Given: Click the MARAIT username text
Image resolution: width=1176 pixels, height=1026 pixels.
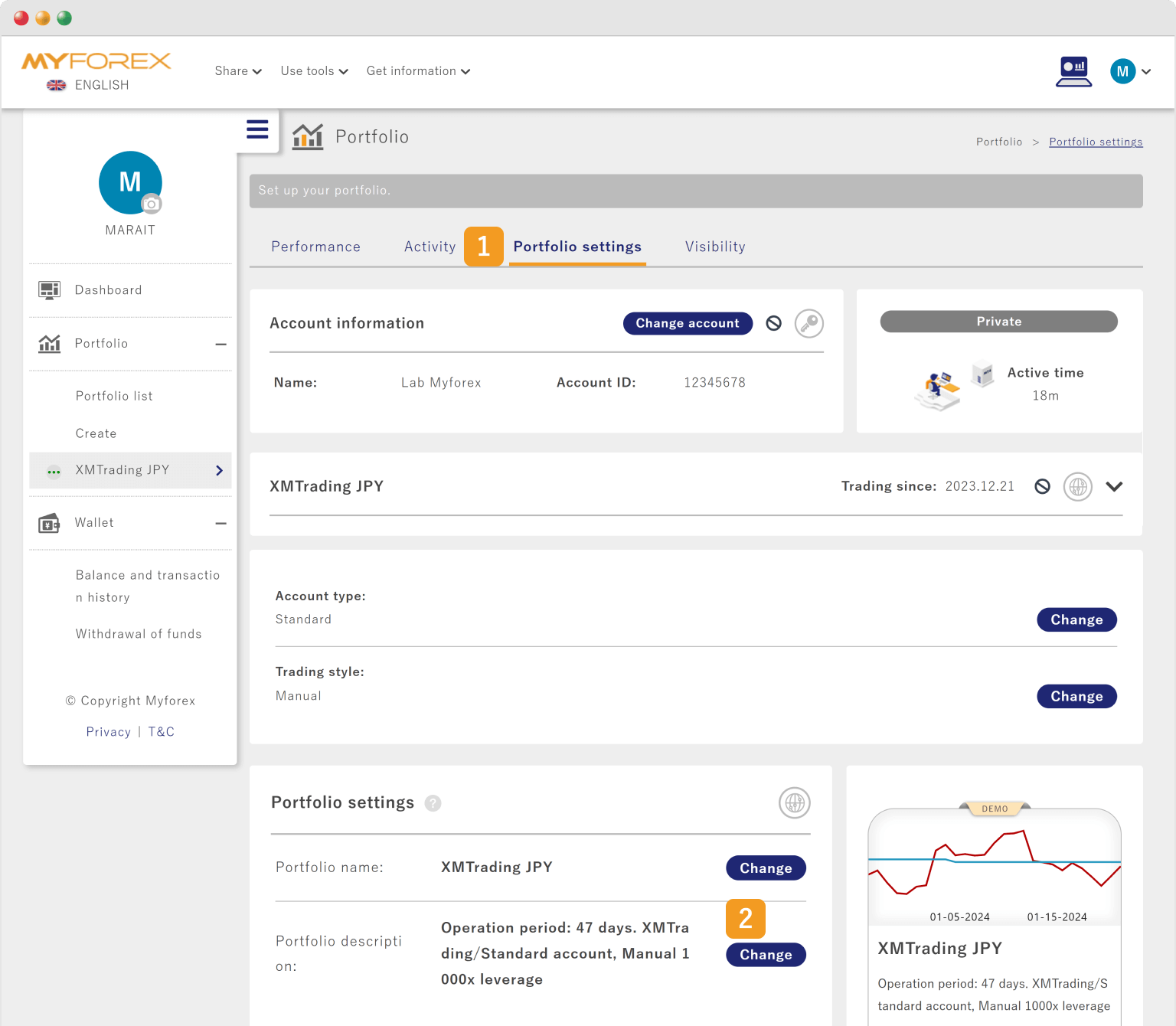Looking at the screenshot, I should coord(130,230).
